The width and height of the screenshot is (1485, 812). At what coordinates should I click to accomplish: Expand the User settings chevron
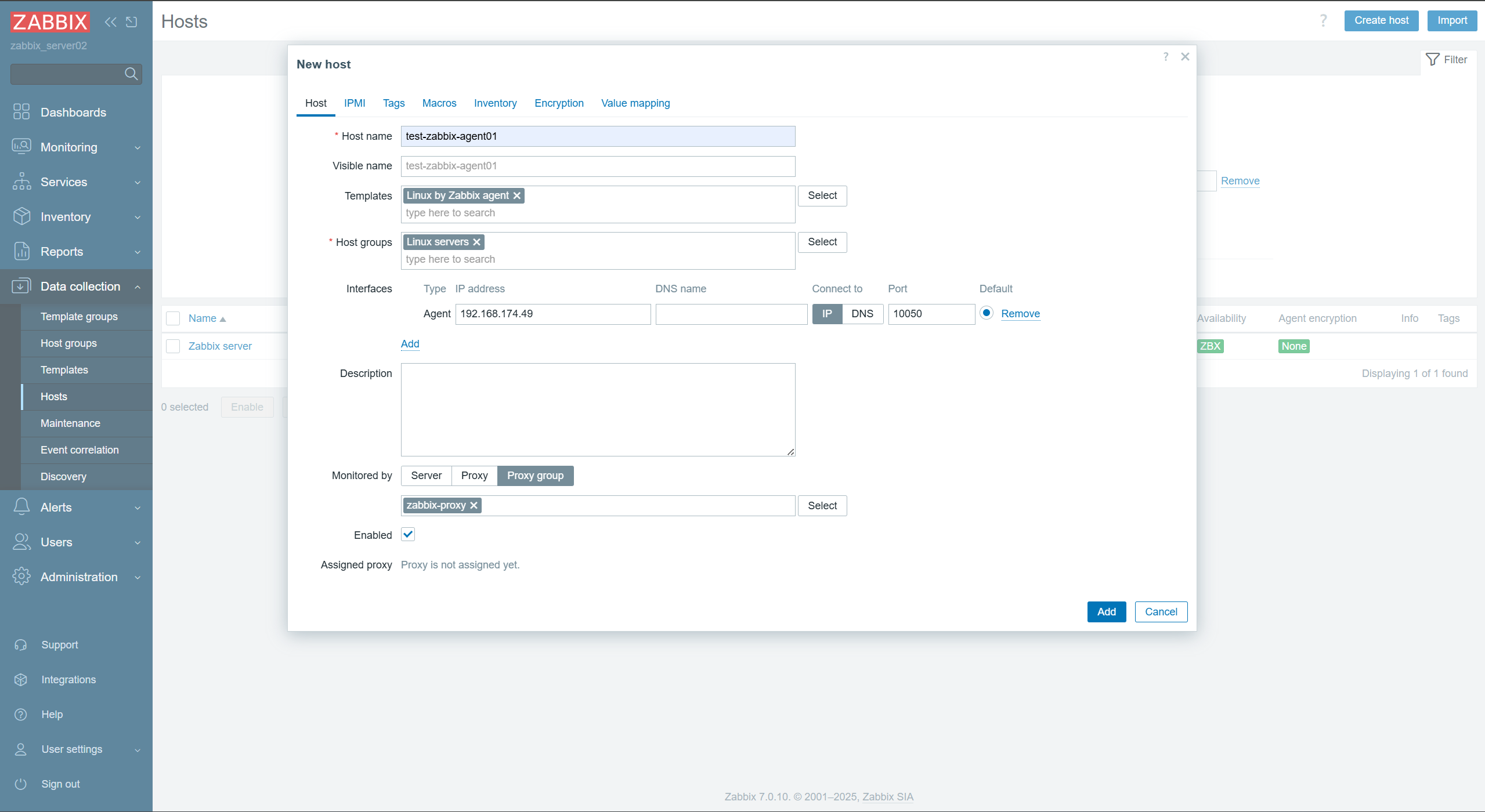pyautogui.click(x=138, y=750)
